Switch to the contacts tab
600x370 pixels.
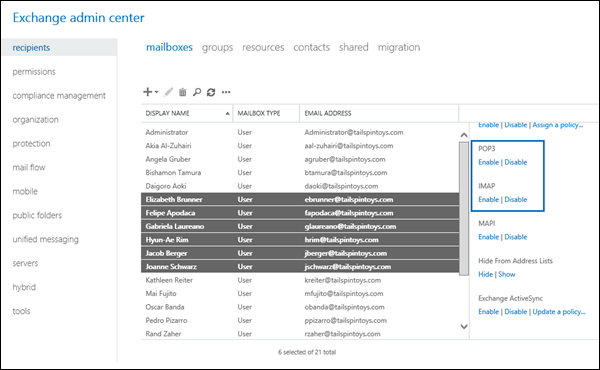pos(311,47)
